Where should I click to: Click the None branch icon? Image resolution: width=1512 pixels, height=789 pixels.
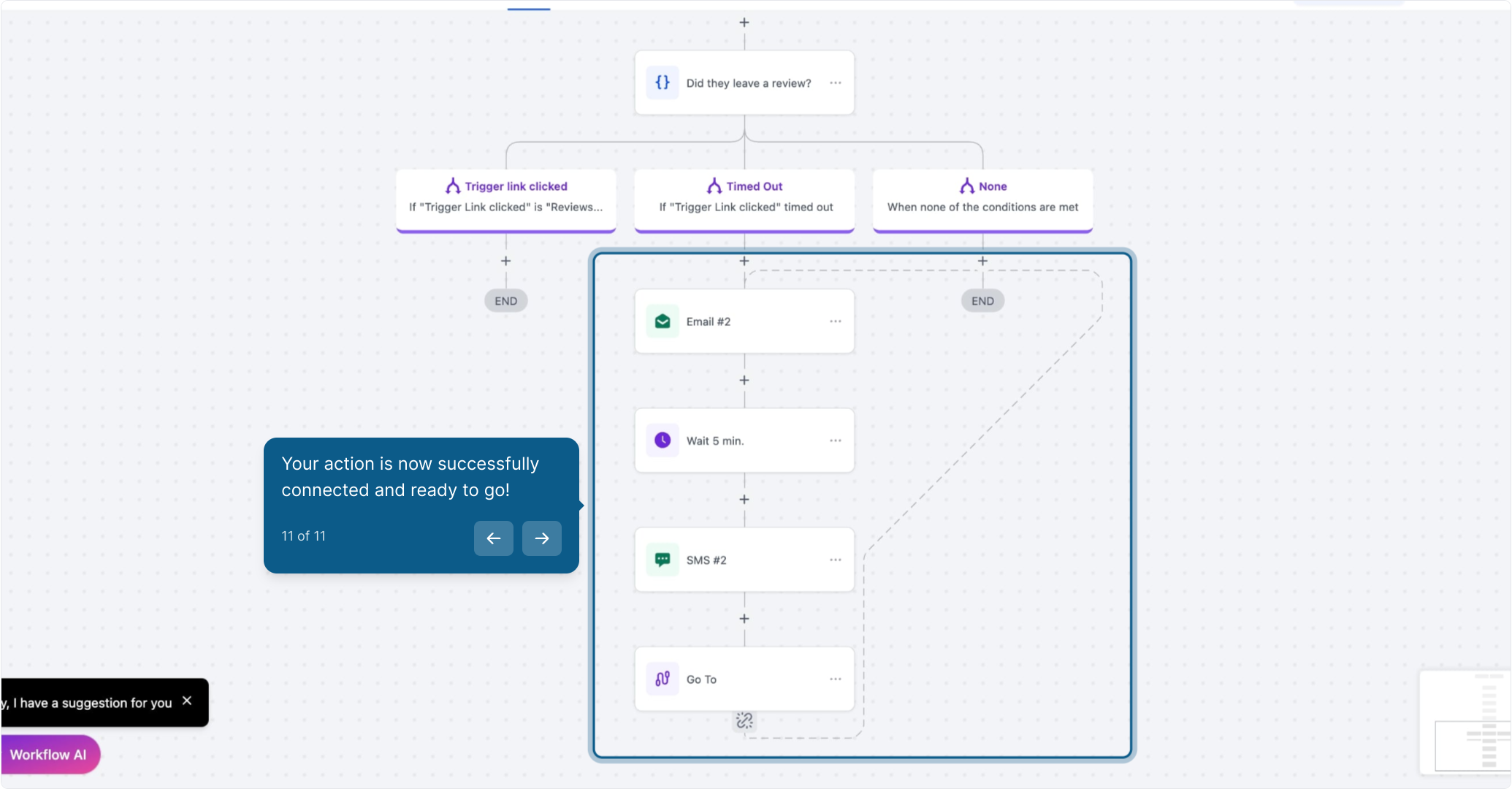[x=967, y=186]
